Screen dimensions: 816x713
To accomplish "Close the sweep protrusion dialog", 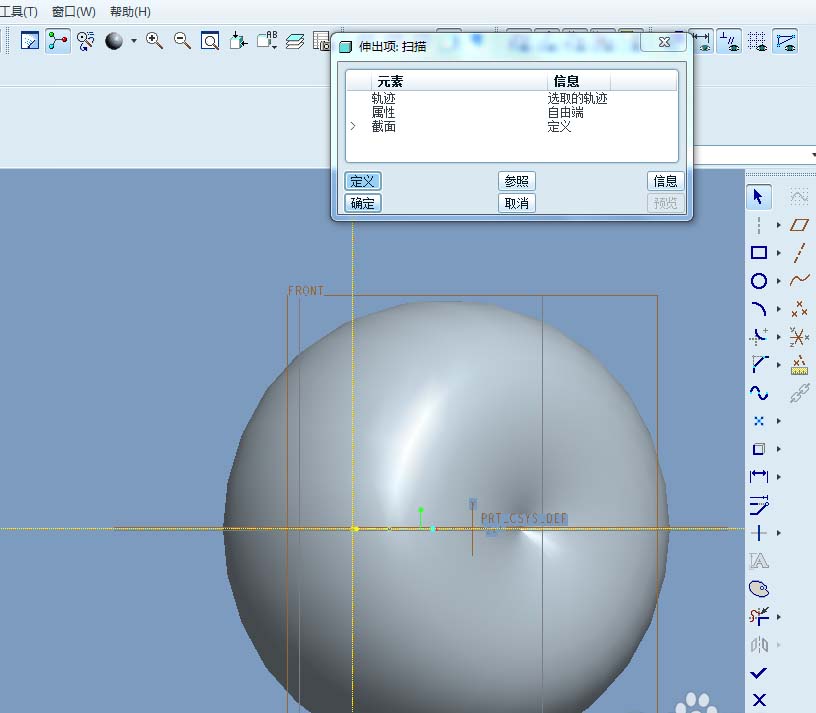I will (664, 42).
